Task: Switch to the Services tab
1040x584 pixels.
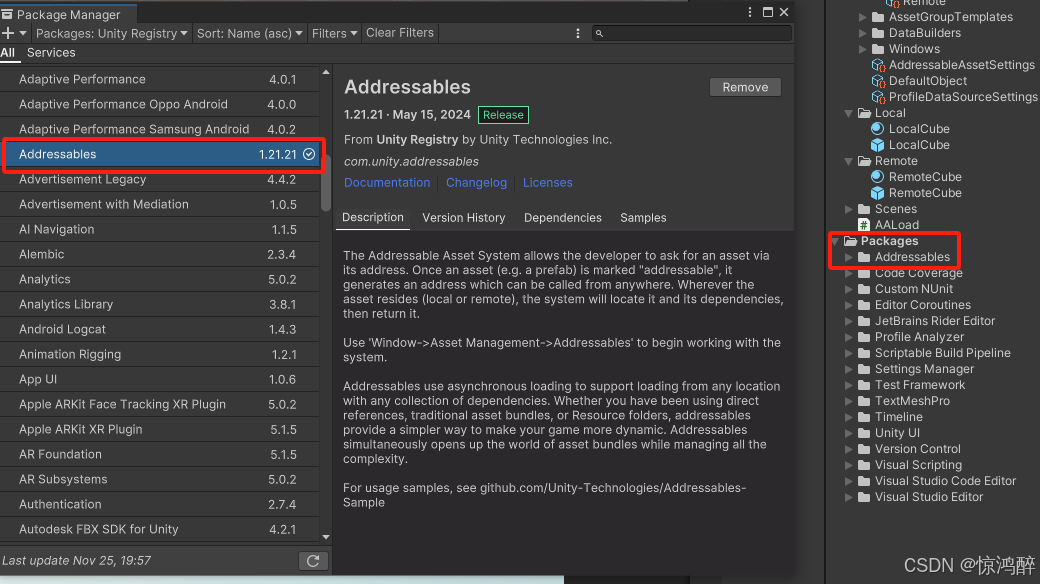Action: (x=51, y=53)
